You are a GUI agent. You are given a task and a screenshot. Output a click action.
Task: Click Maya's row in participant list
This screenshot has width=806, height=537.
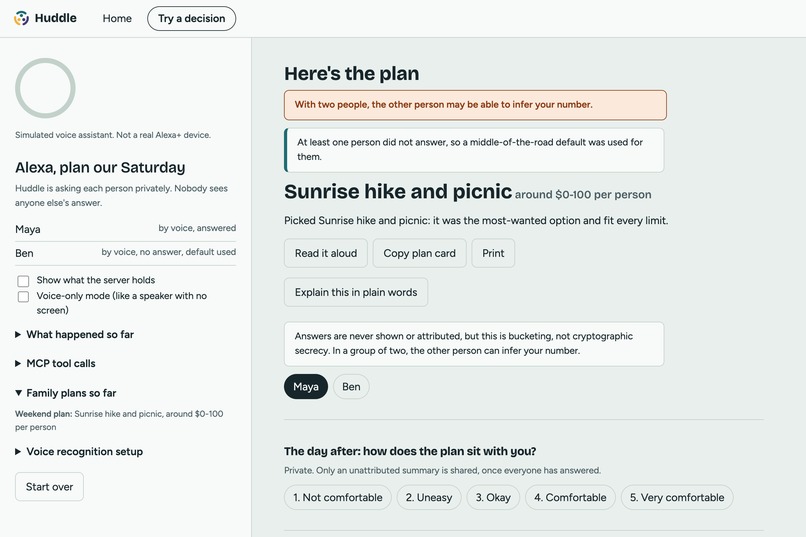point(125,229)
